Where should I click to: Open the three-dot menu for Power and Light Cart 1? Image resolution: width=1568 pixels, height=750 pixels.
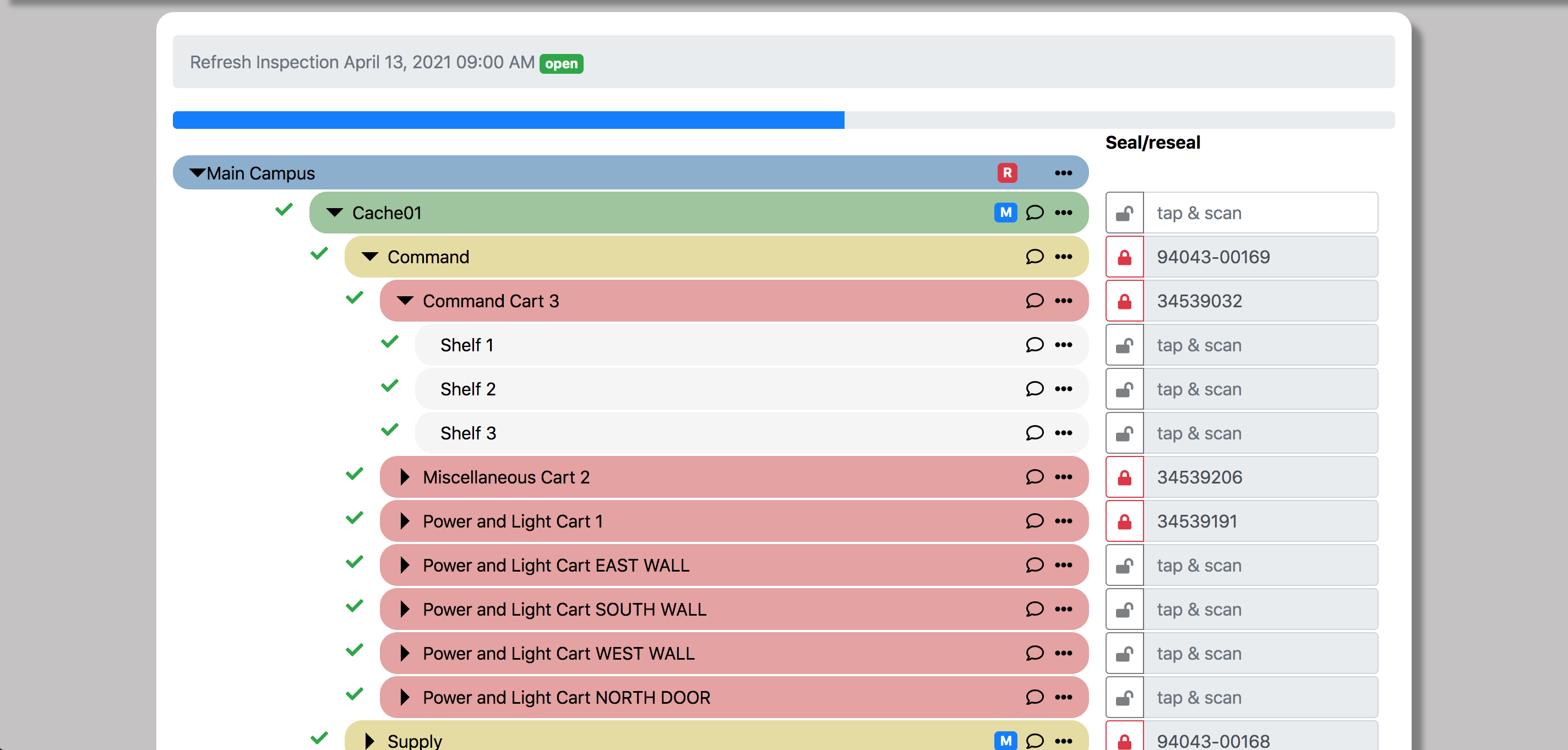1063,520
